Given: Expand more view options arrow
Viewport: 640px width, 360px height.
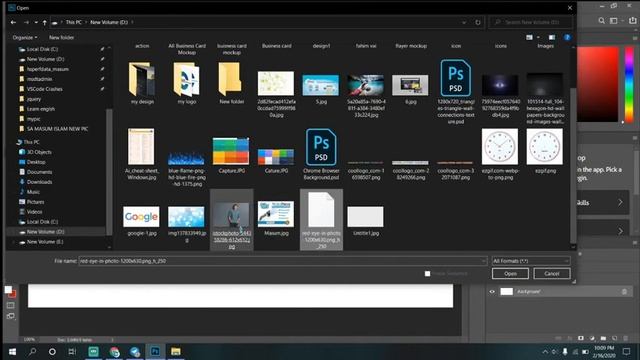Looking at the screenshot, I should [538, 37].
